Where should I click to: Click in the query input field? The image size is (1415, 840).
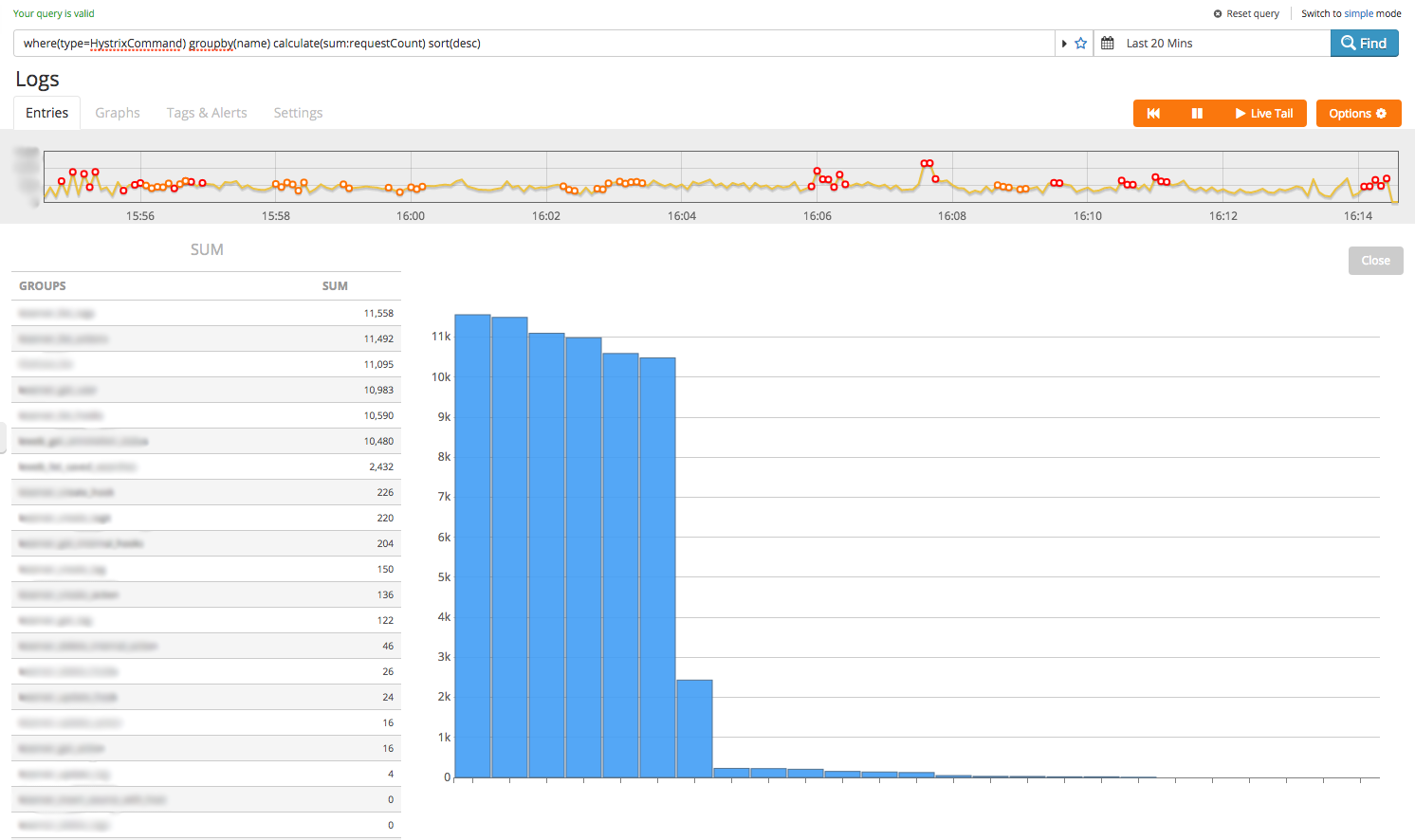coord(531,44)
